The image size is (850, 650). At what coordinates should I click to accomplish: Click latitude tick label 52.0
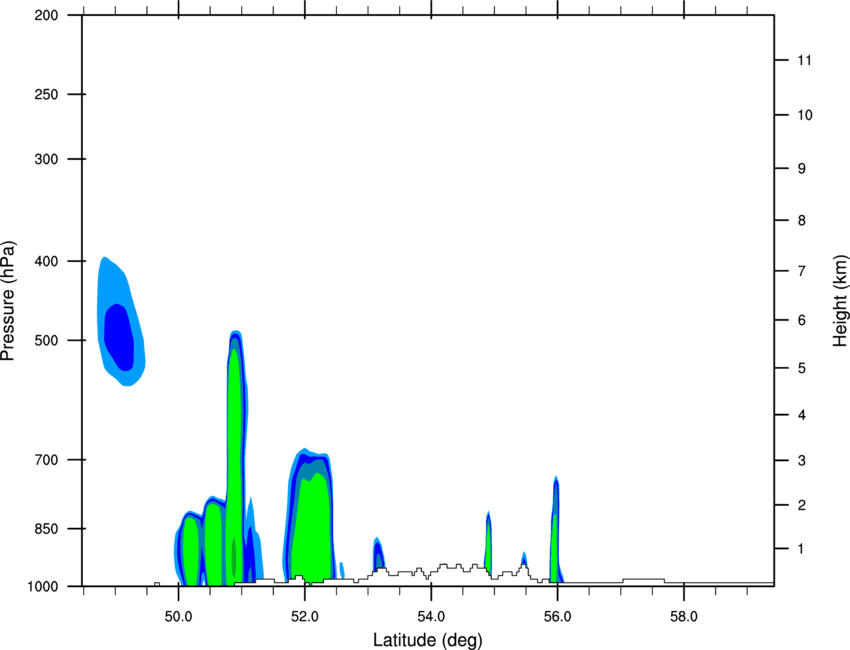(x=305, y=617)
